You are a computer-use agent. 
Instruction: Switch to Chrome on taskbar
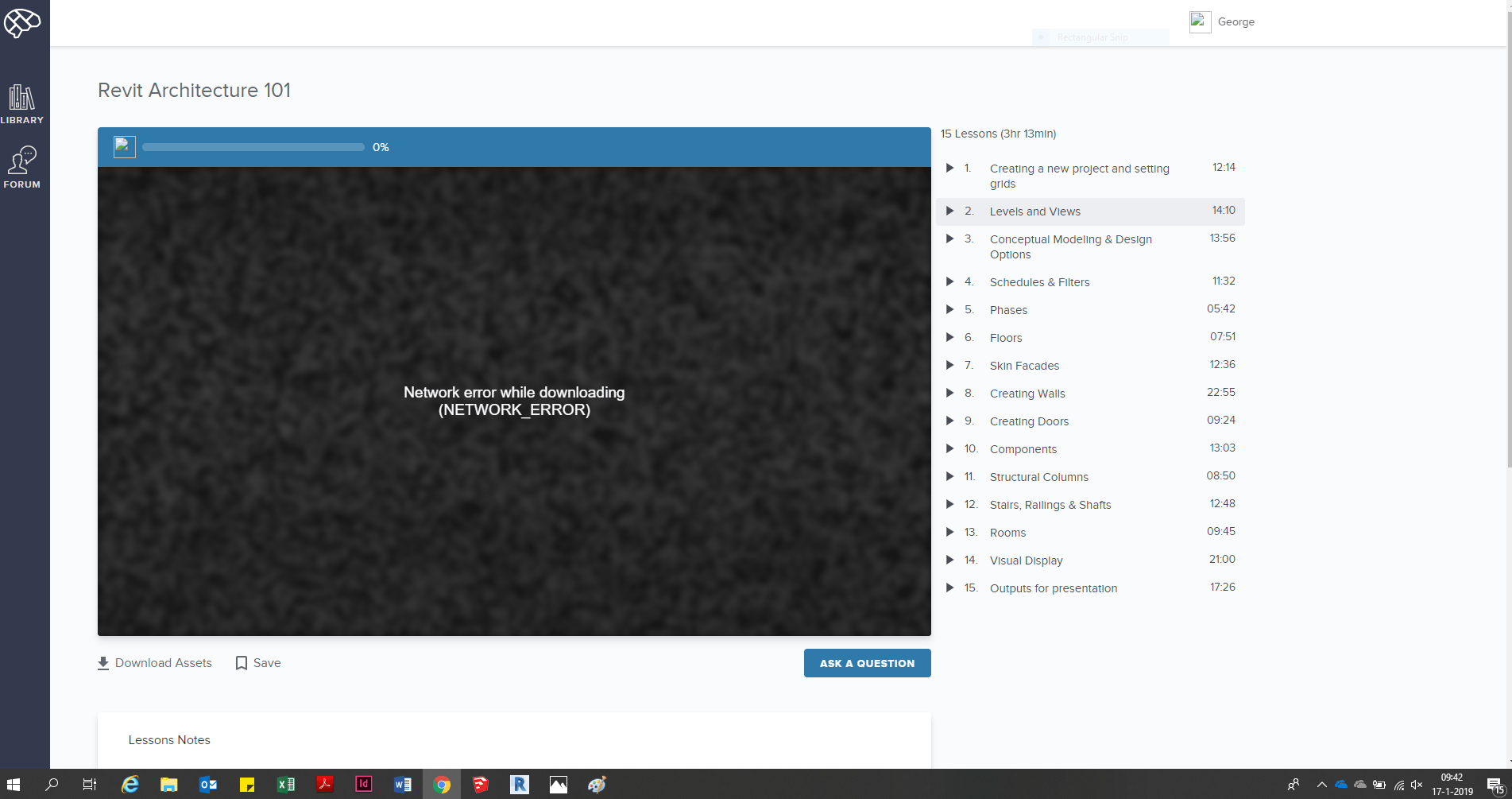tap(442, 785)
